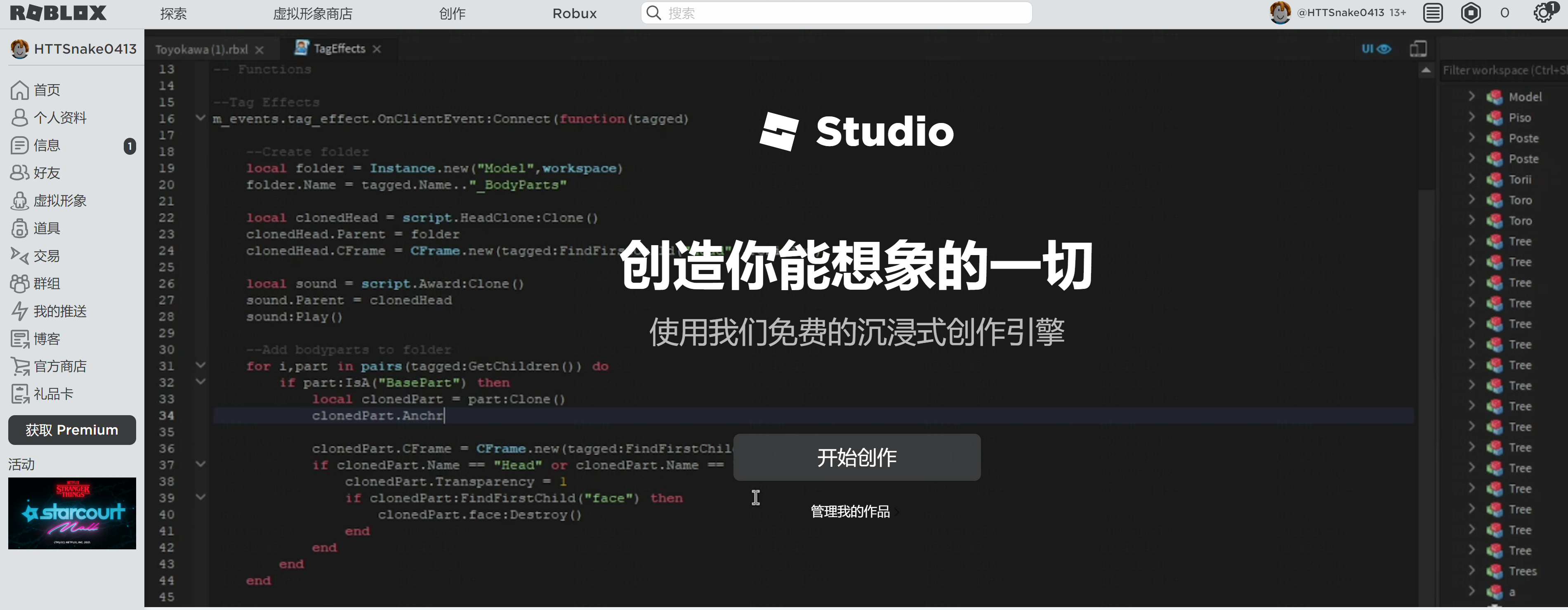Click the Roblox logo
Viewport: 1568px width, 610px height.
tap(59, 13)
